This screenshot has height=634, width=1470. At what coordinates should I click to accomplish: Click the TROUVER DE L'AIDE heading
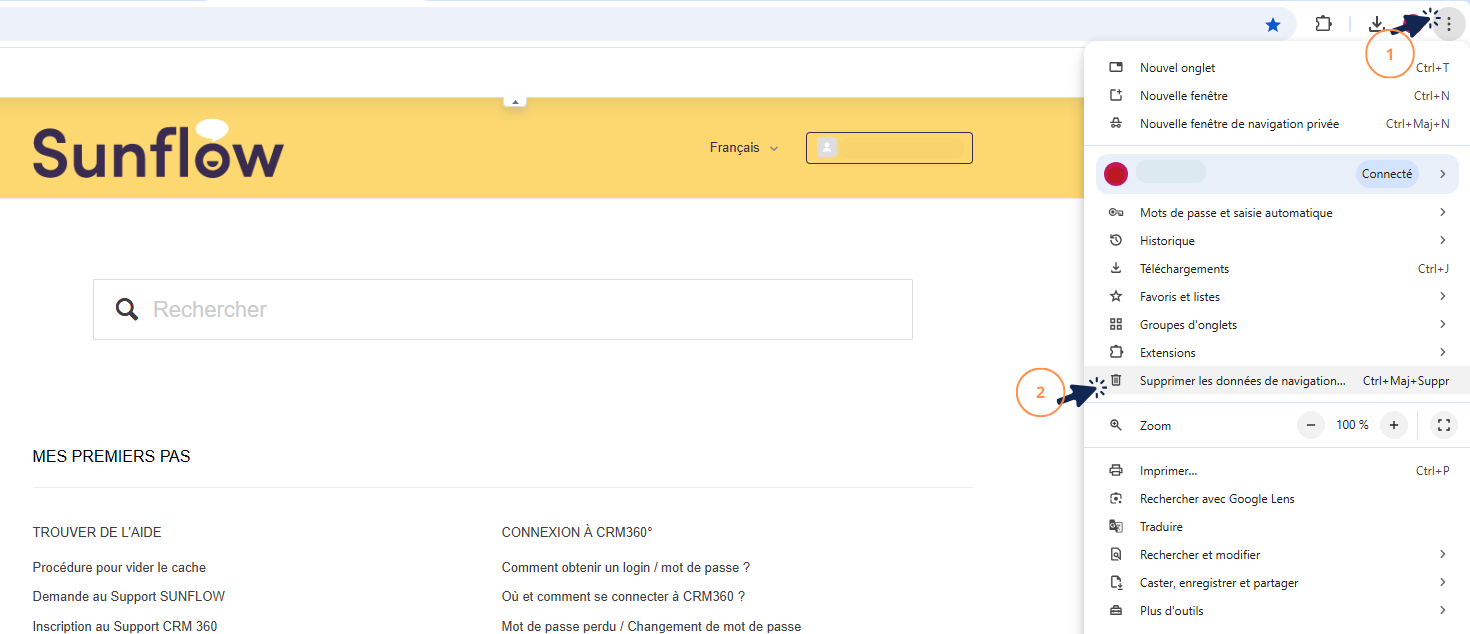pos(97,532)
